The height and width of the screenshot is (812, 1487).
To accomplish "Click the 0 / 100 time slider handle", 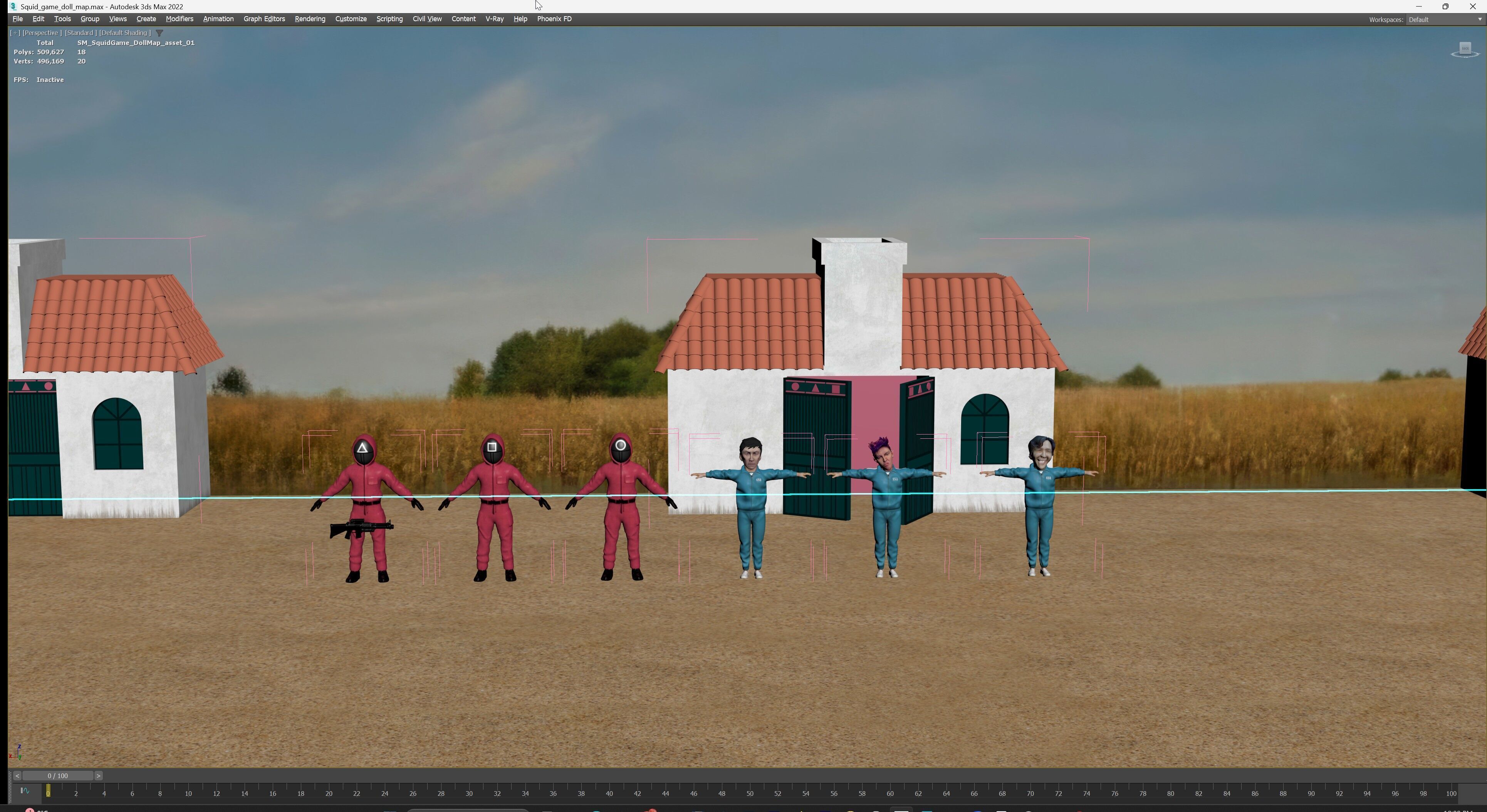I will 58,776.
